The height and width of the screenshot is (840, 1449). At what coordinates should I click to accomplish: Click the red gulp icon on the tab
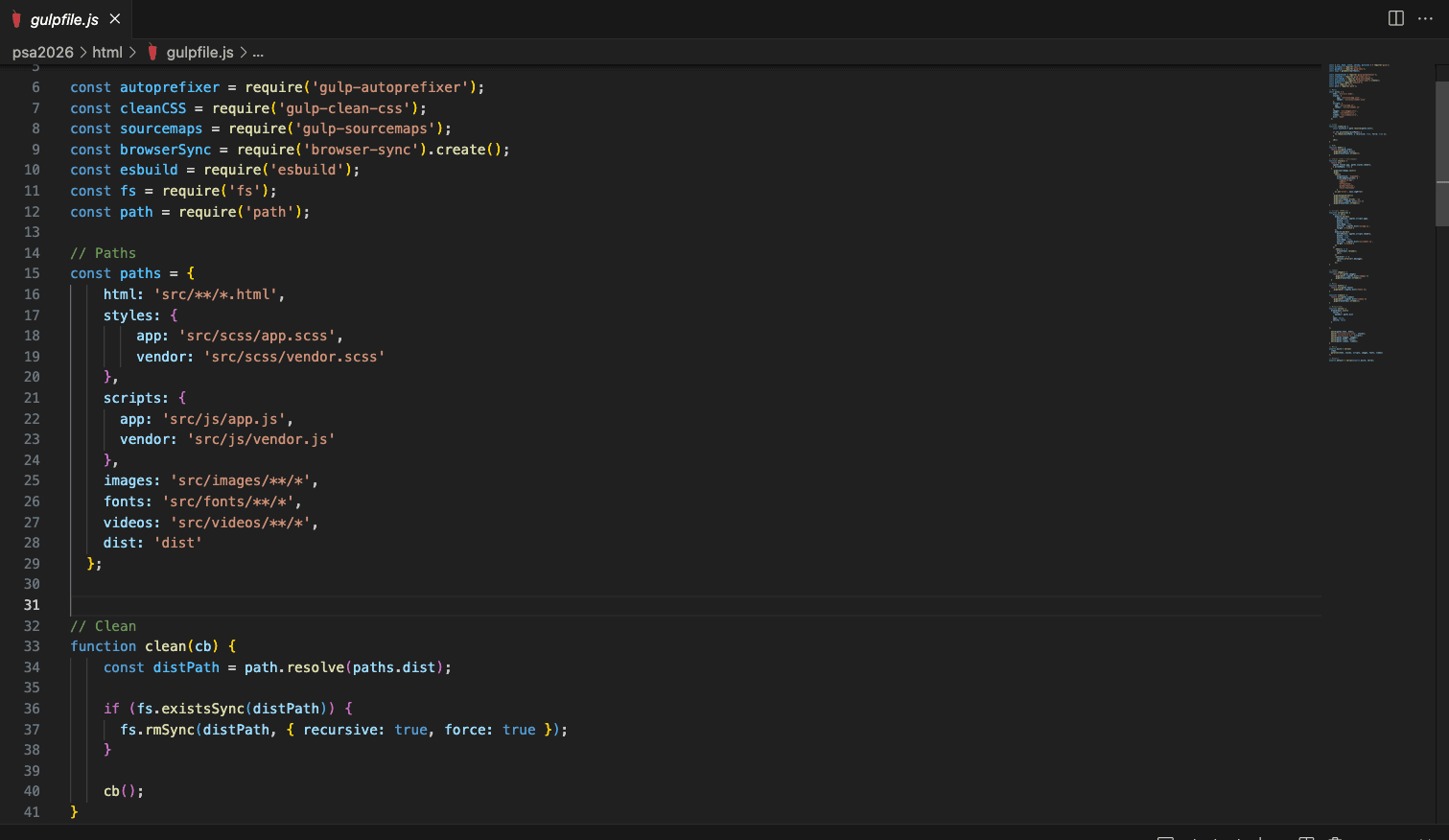[16, 19]
